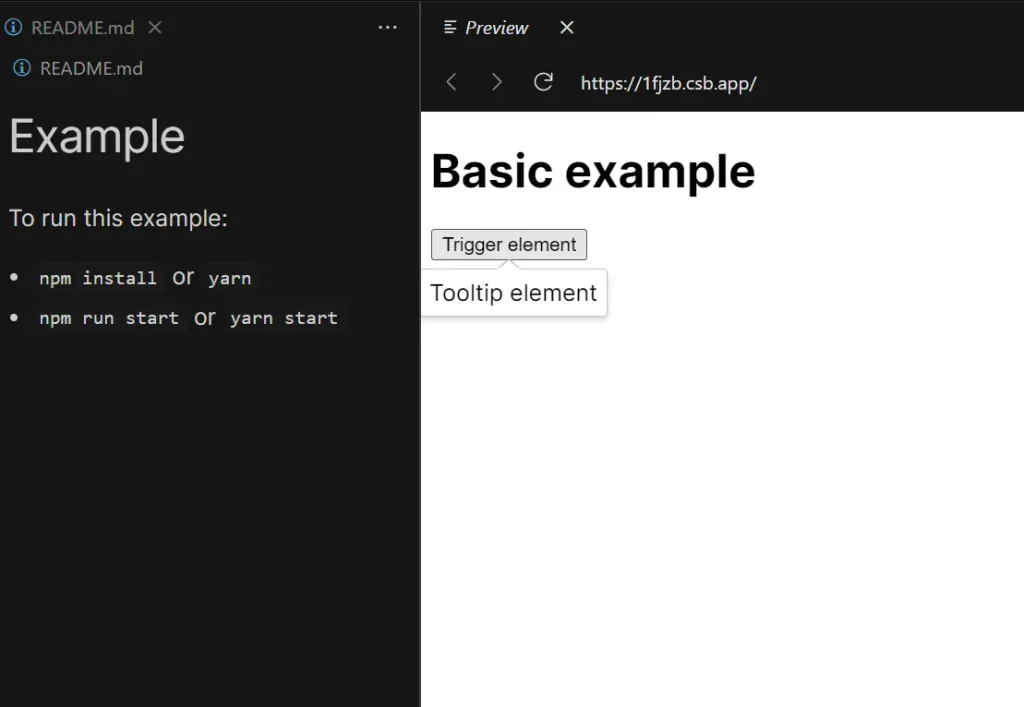Click the Example heading in the README
Screen dimensions: 1024x707
[x=96, y=137]
